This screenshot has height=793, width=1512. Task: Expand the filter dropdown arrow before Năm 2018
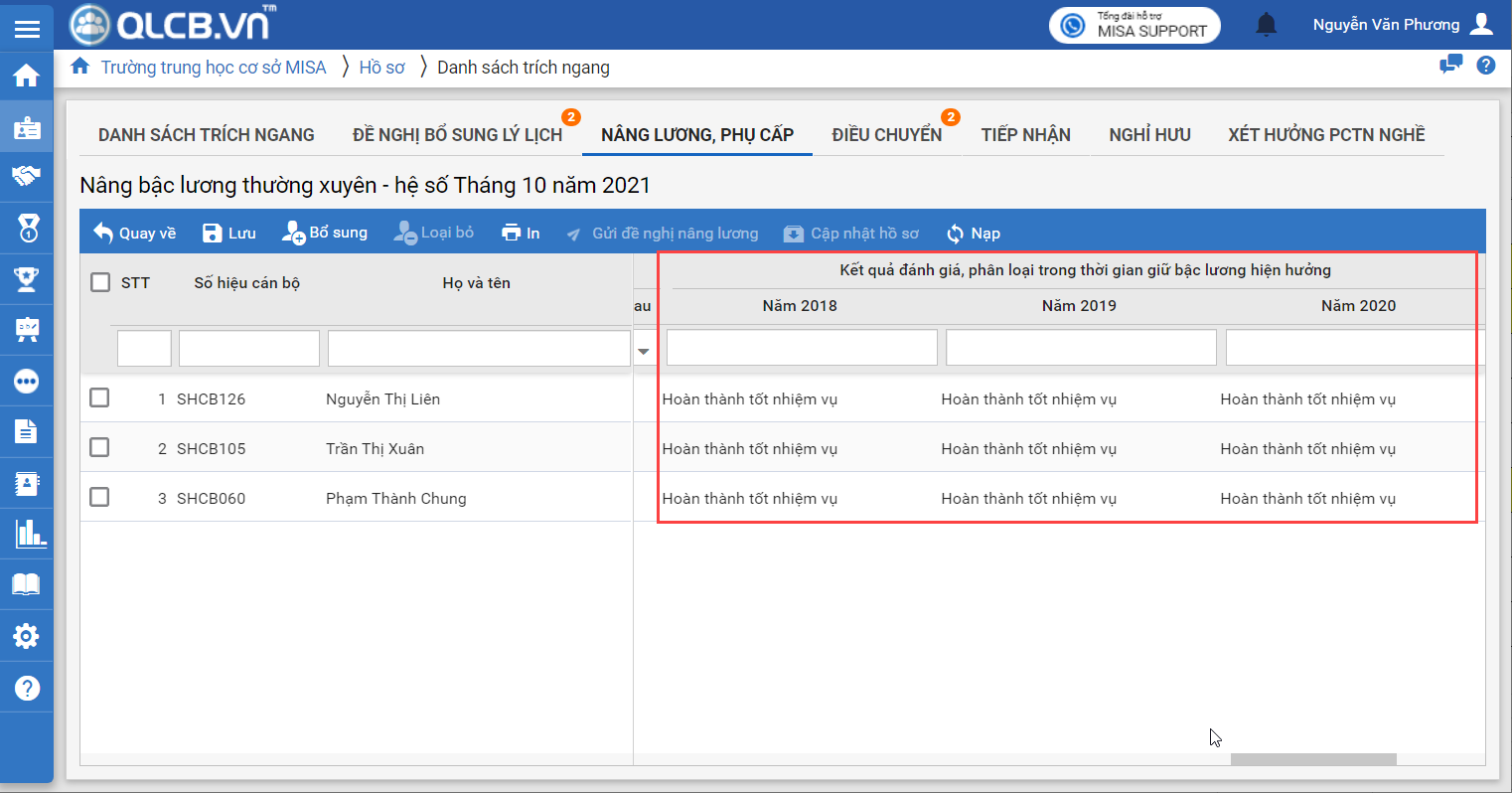tap(644, 351)
